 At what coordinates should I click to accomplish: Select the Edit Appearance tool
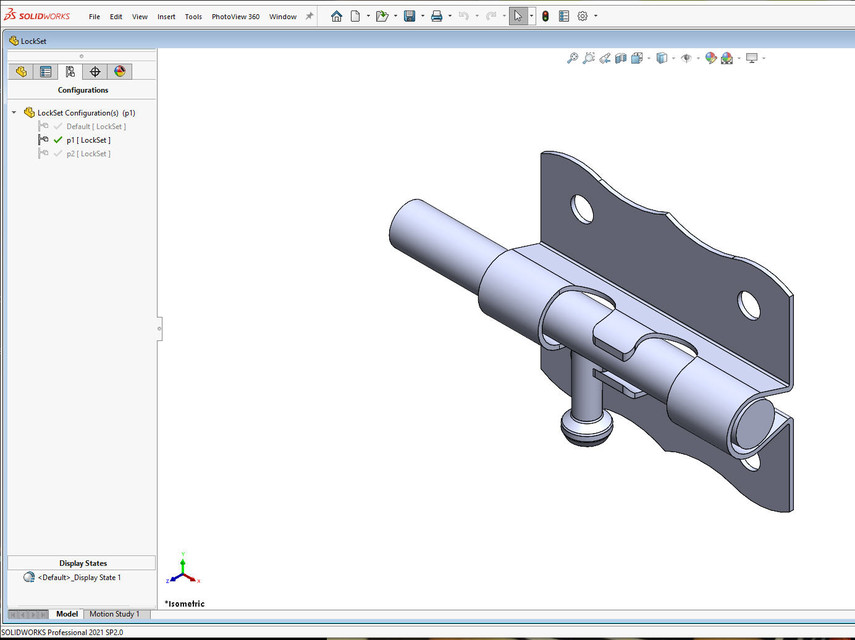pos(709,57)
